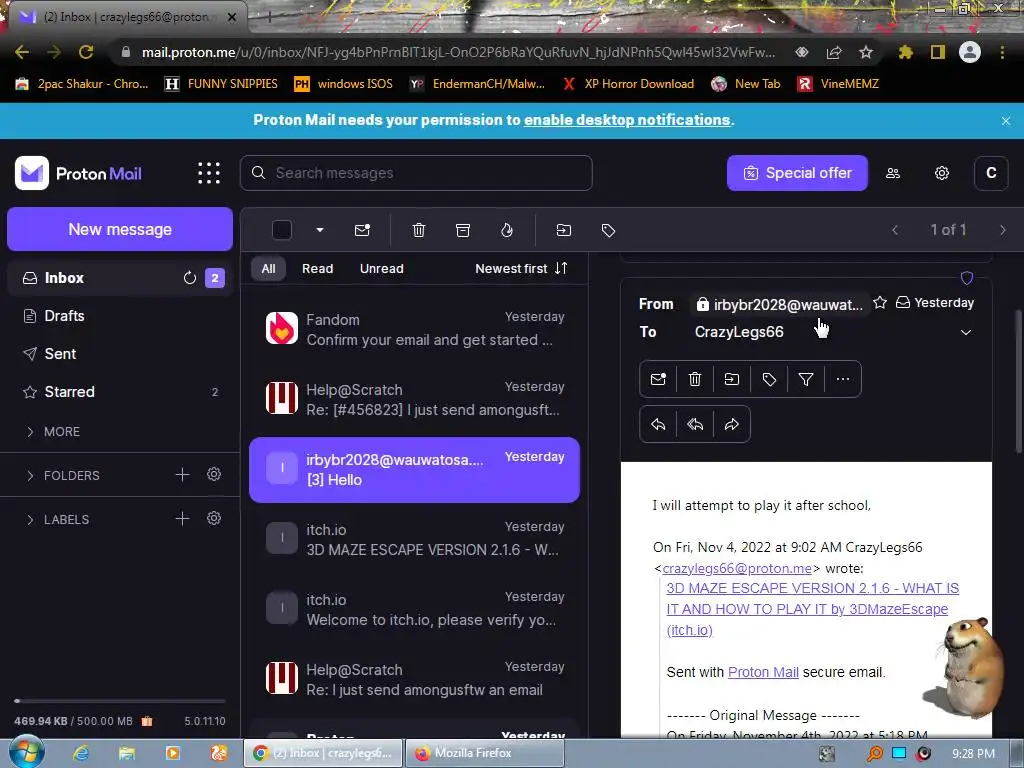Tick the select all messages checkbox

click(x=281, y=230)
